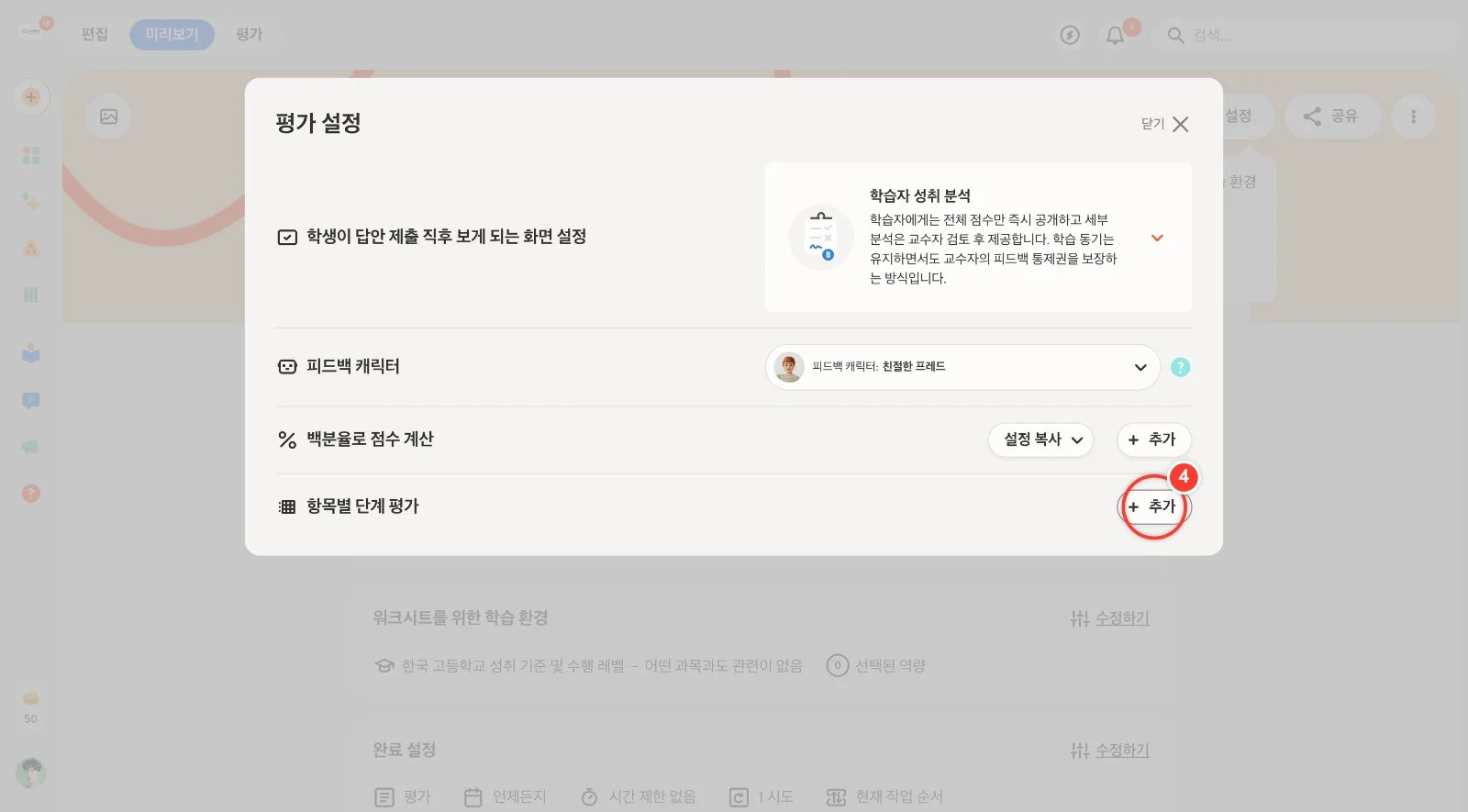
Task: Open the user avatar at the sidebar bottom
Action: coord(31,773)
